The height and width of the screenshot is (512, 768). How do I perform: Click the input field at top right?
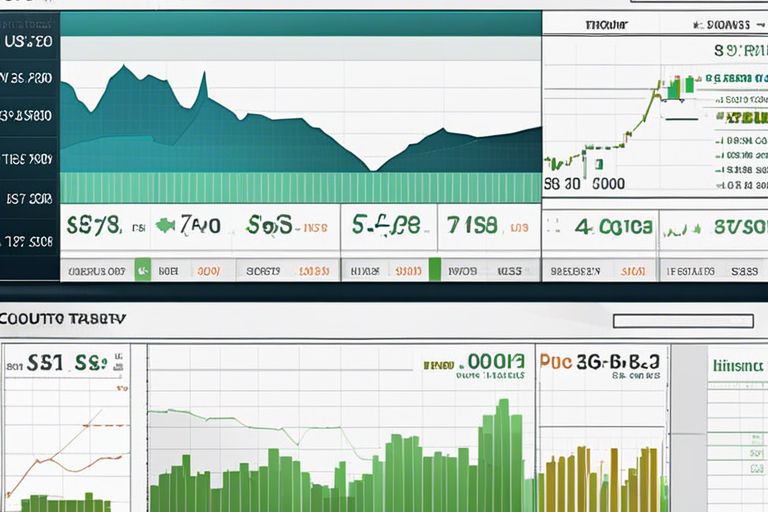(698, 4)
